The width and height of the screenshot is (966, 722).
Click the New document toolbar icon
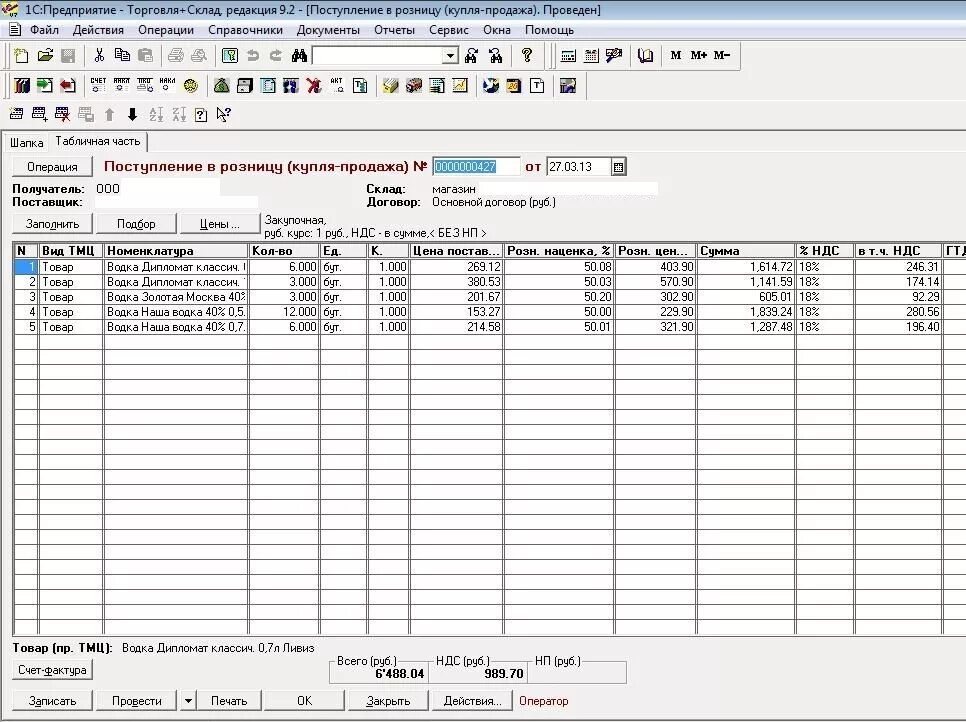22,55
